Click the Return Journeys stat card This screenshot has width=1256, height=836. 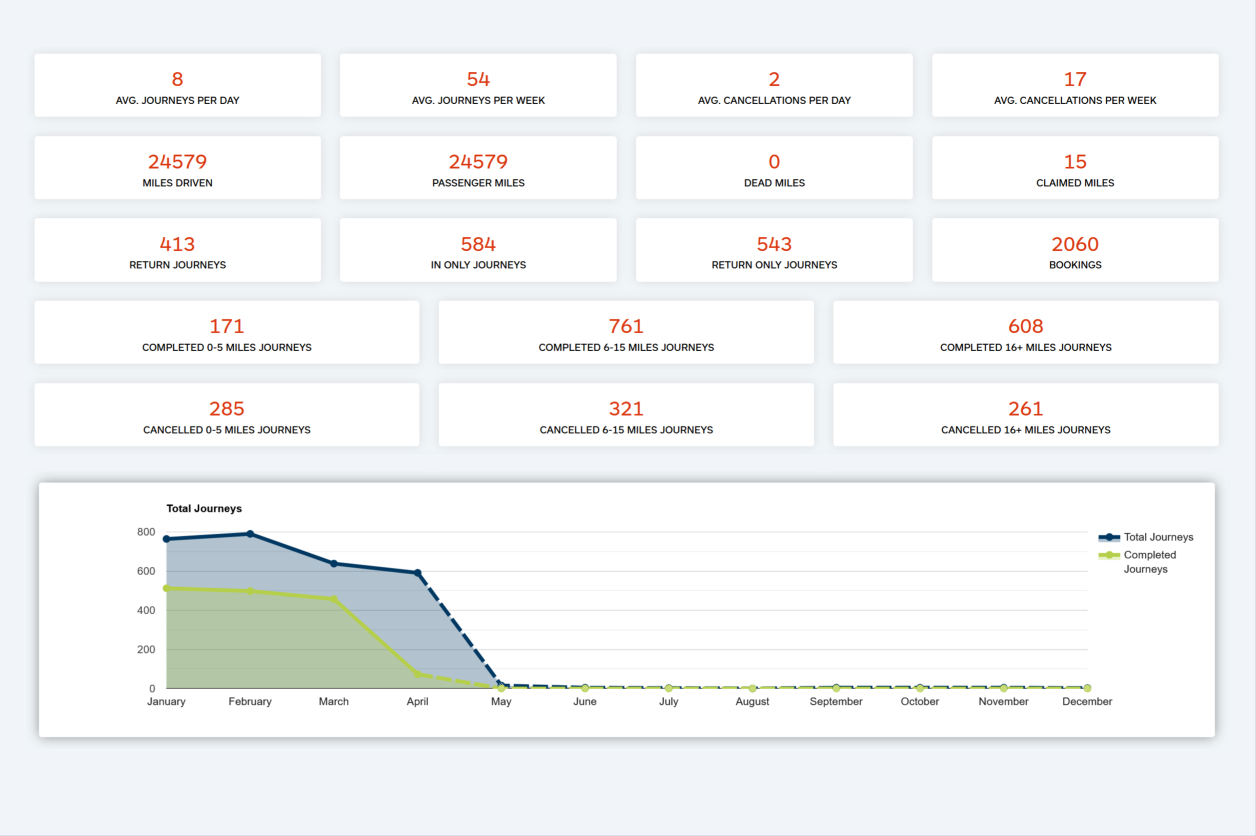177,250
